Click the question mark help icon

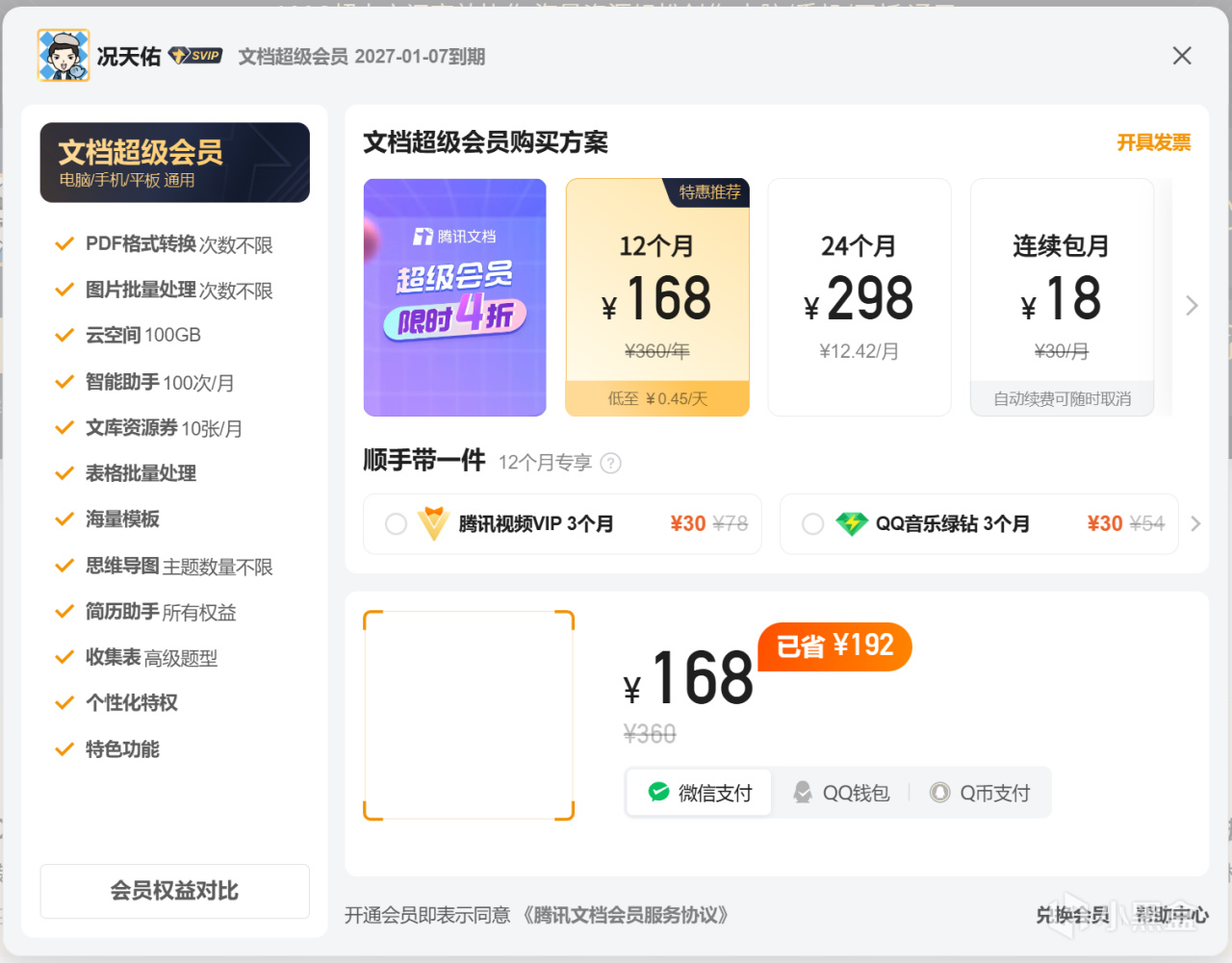pyautogui.click(x=610, y=464)
